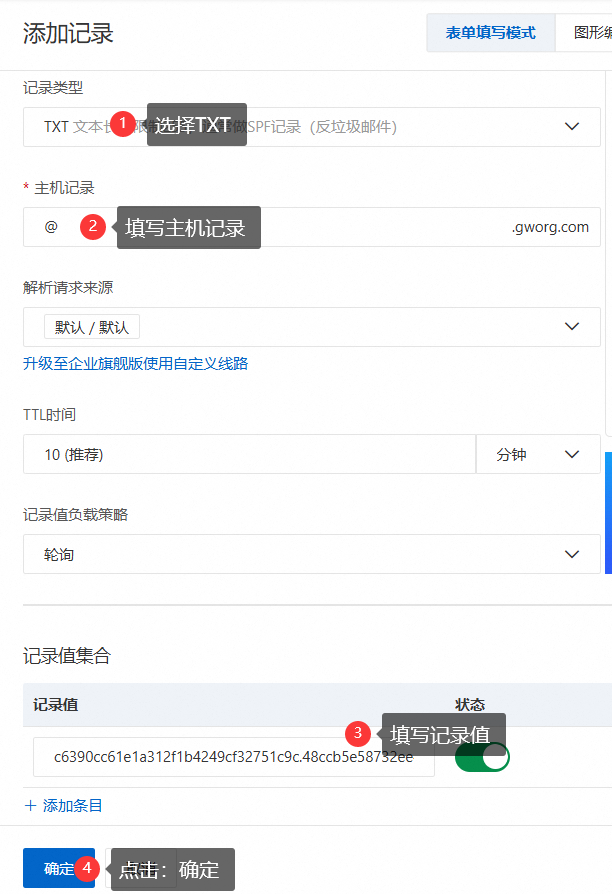Click the 添加记录 dialog title
Viewport: 612px width, 894px height.
(x=68, y=33)
